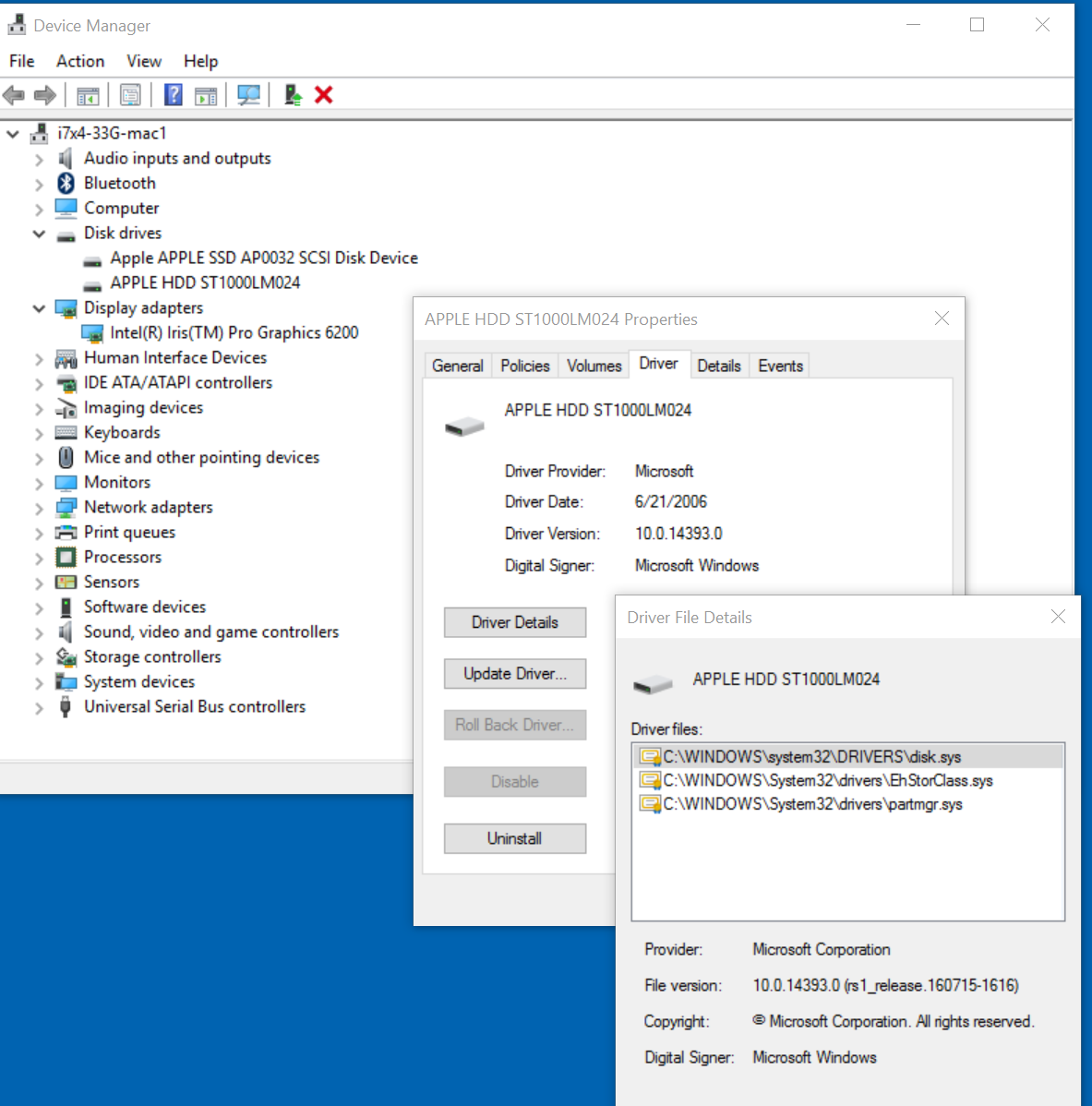Click the Human Interface Devices icon
The image size is (1092, 1106).
(66, 358)
